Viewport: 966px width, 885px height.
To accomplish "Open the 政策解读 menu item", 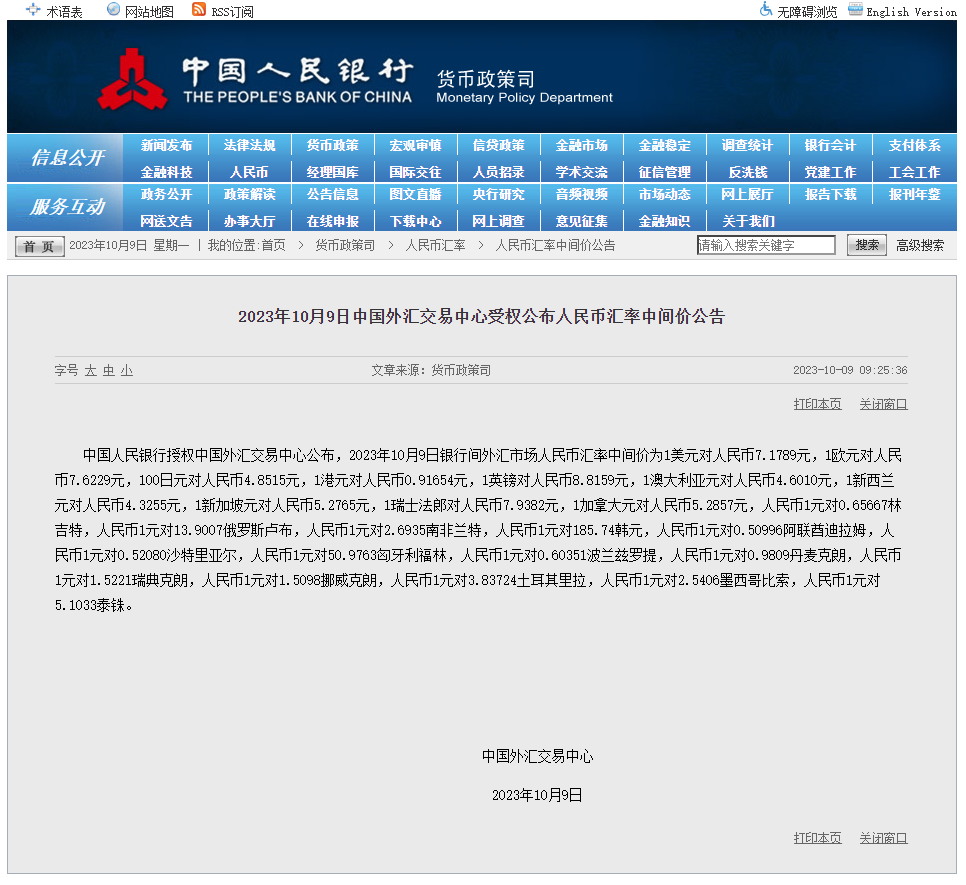I will [x=250, y=195].
